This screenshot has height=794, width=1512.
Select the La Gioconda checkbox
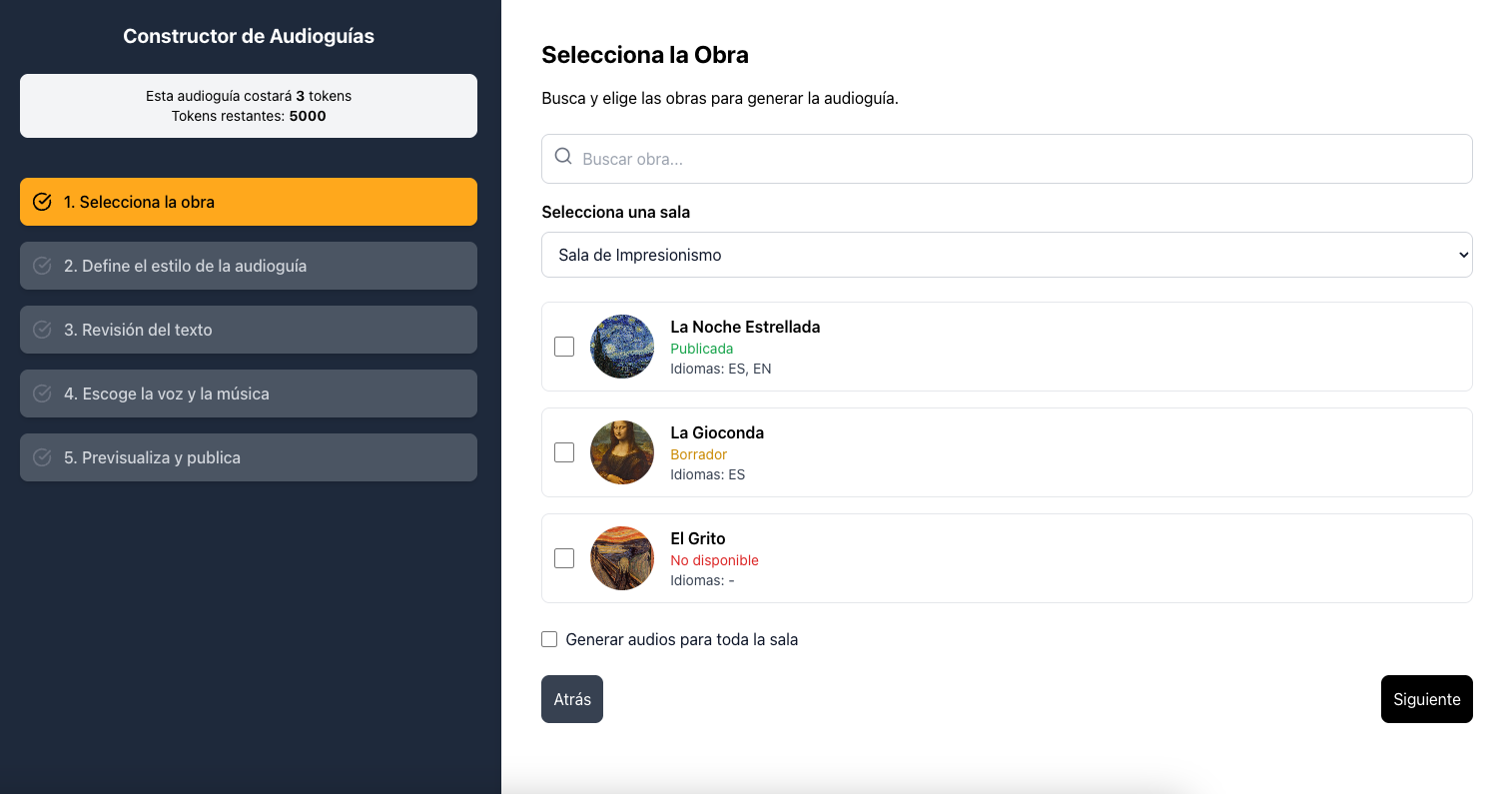point(564,452)
